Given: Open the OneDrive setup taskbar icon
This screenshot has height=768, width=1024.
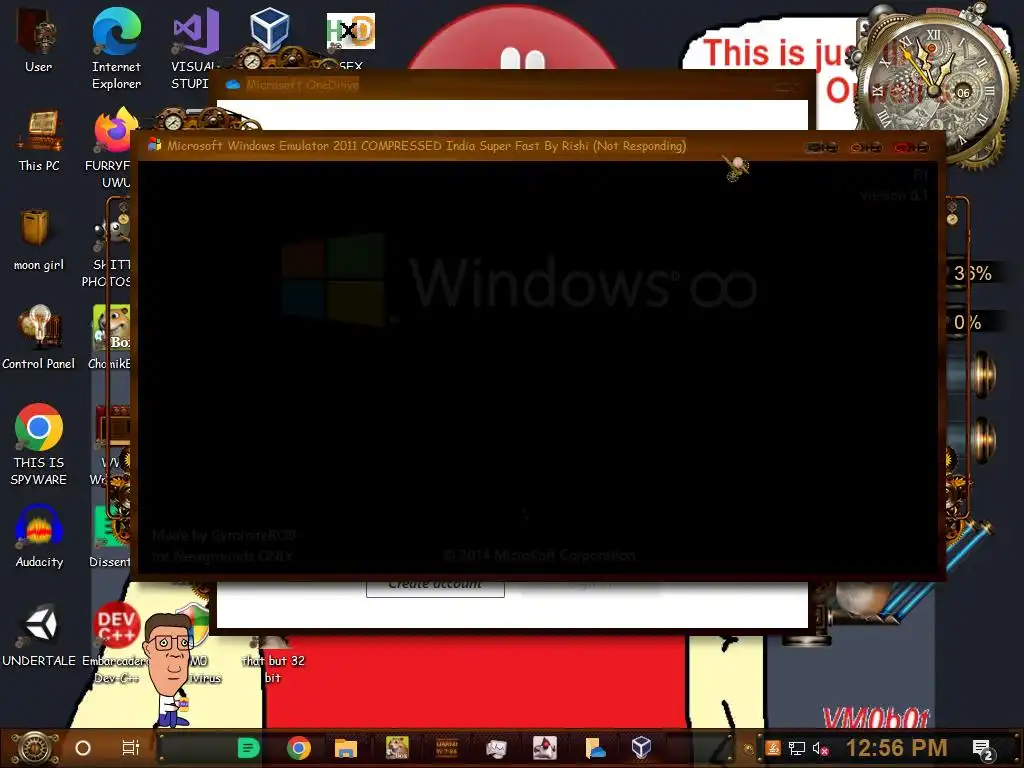Looking at the screenshot, I should point(595,748).
